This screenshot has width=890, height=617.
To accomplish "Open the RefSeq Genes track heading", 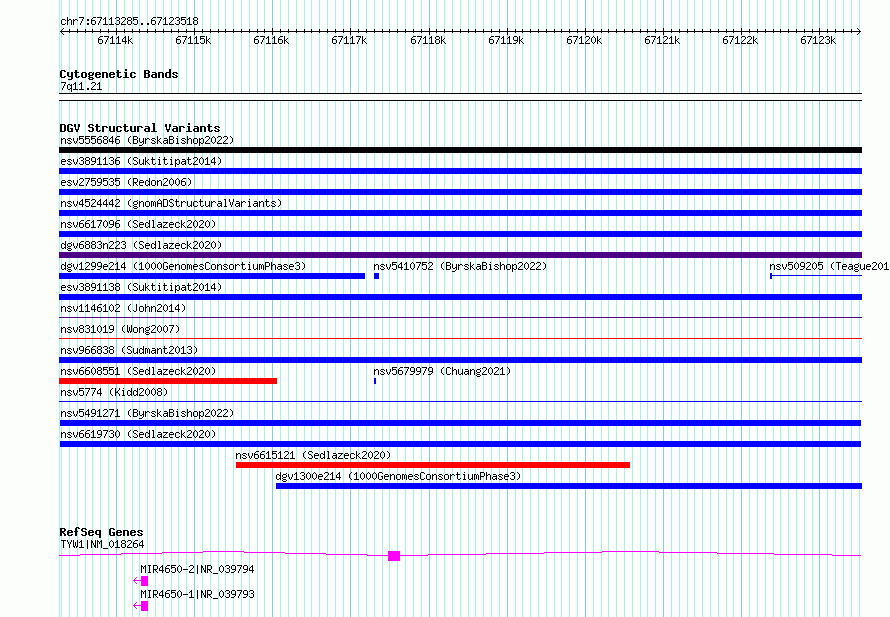I will tap(101, 532).
